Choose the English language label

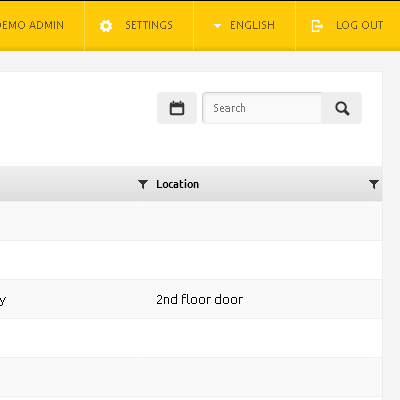pyautogui.click(x=252, y=25)
